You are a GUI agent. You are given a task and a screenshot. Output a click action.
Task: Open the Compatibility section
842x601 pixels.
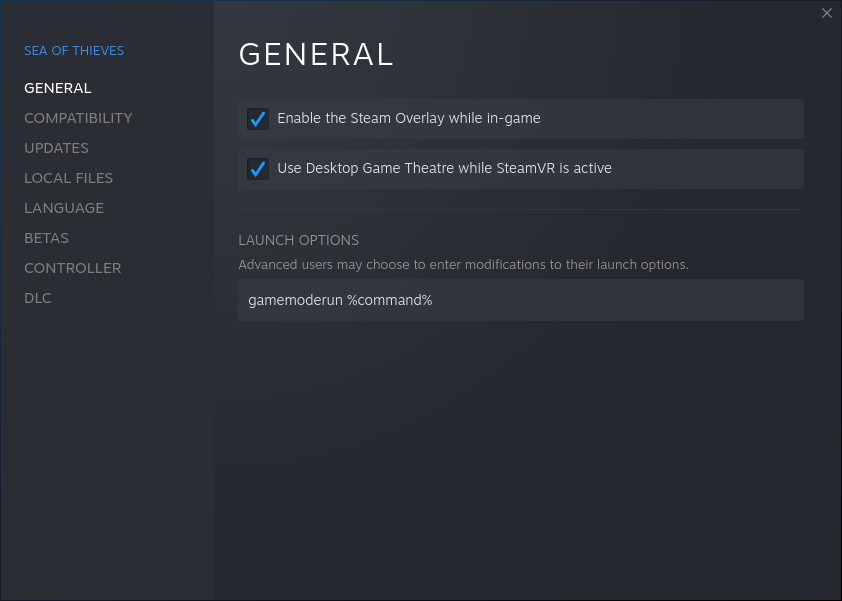[78, 118]
